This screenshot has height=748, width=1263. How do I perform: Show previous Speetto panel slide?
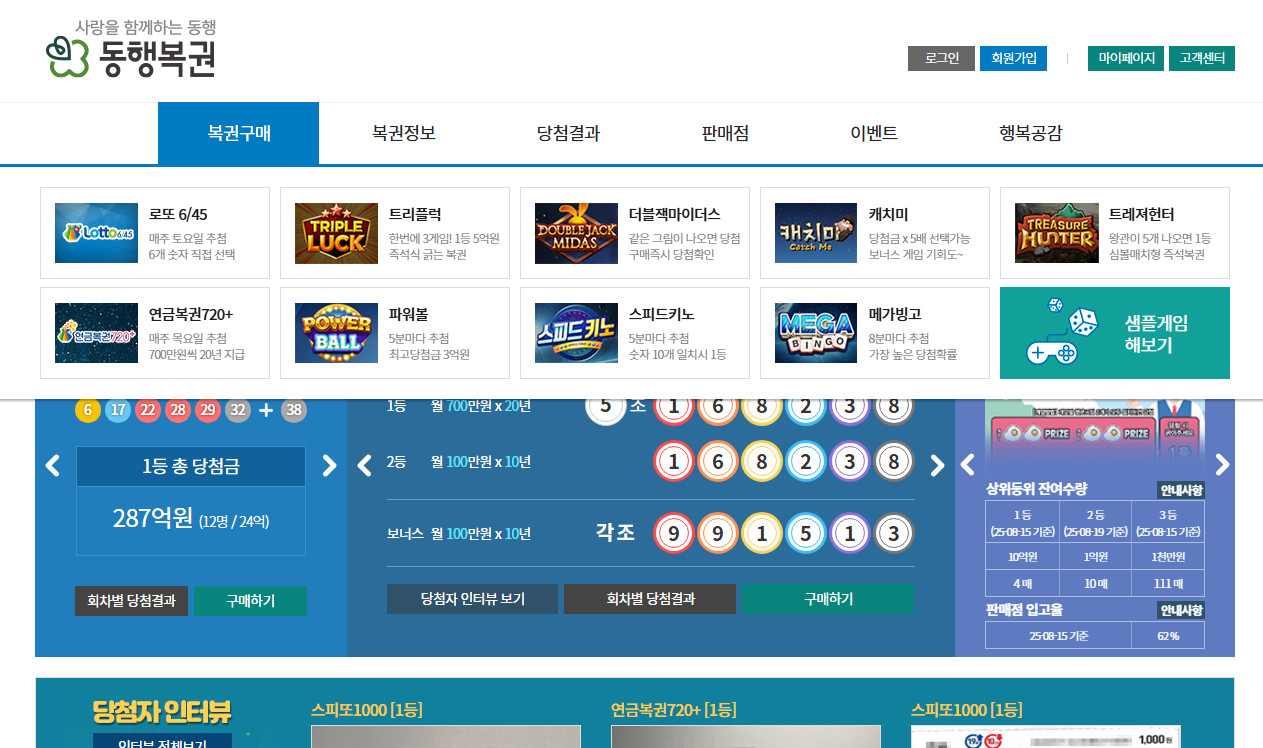click(x=967, y=465)
